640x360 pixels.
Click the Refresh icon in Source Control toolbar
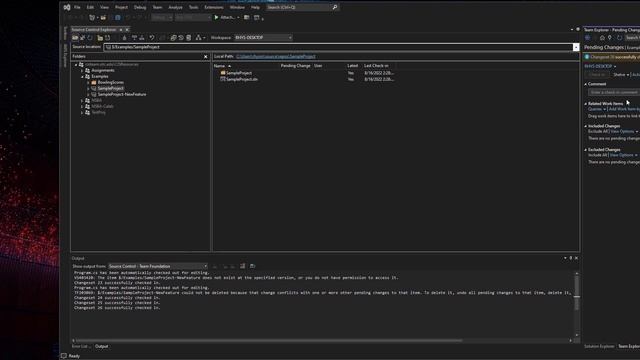pyautogui.click(x=90, y=38)
